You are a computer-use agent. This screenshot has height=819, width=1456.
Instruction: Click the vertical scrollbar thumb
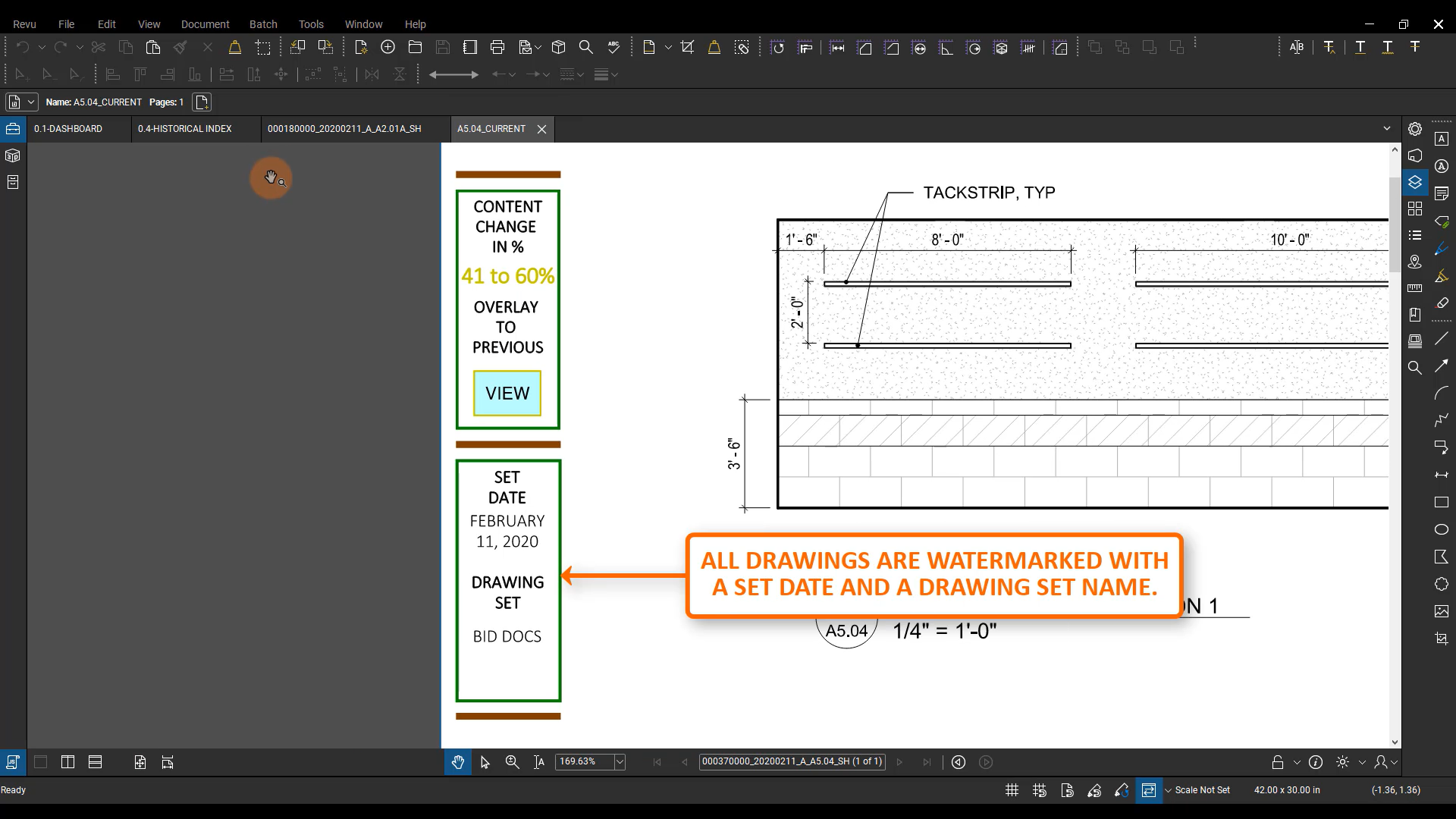click(x=1395, y=224)
